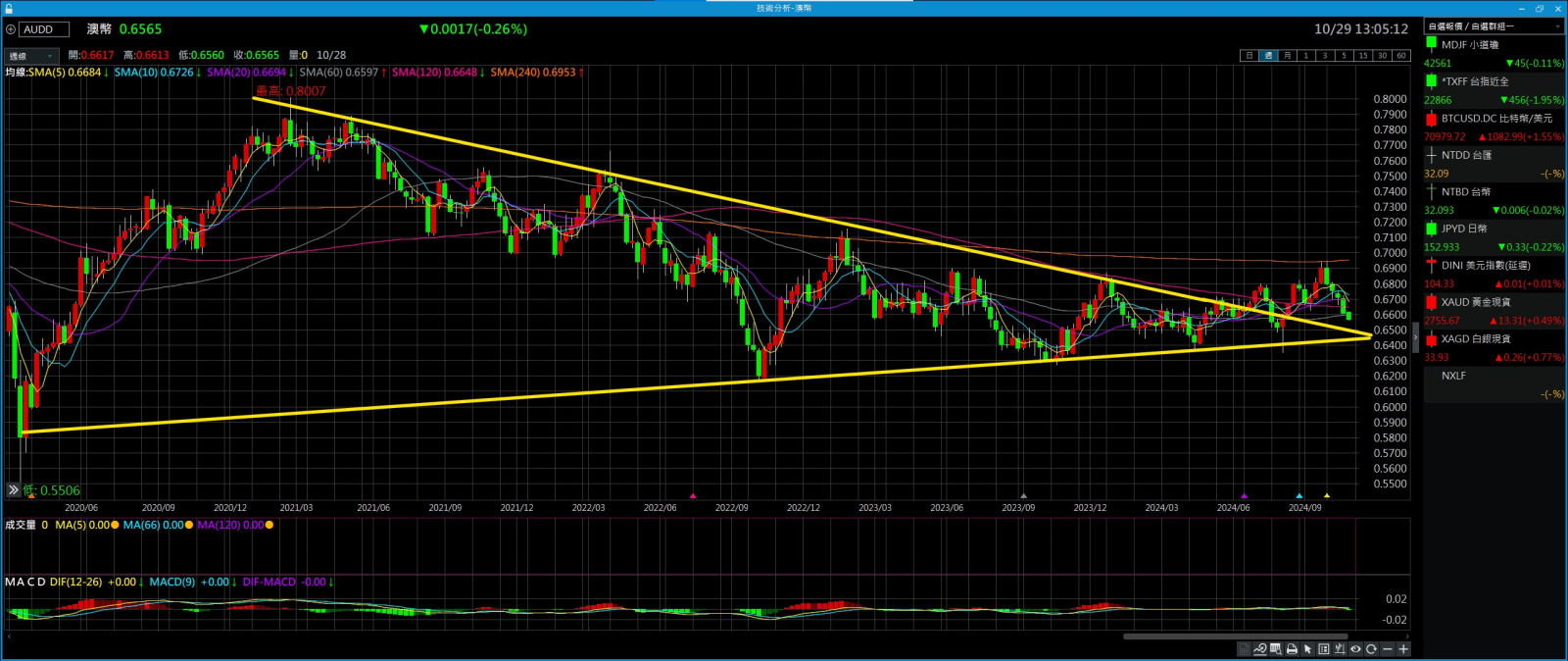The width and height of the screenshot is (1568, 661).
Task: Zoom out with the minus icon
Action: click(x=1388, y=649)
